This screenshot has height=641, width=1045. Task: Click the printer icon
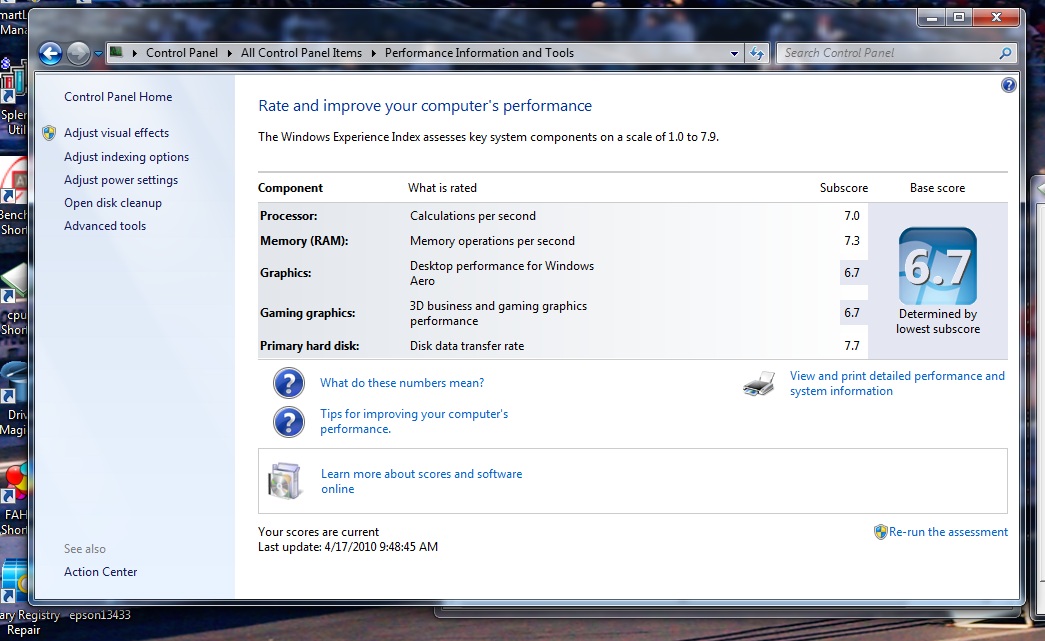pos(759,384)
